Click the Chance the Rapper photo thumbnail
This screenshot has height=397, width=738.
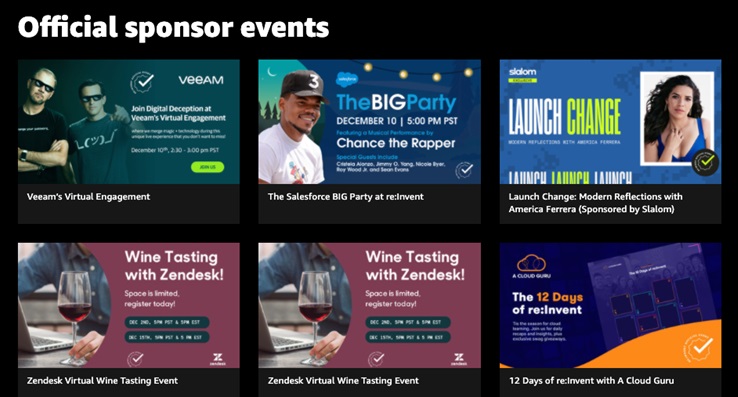pyautogui.click(x=292, y=127)
